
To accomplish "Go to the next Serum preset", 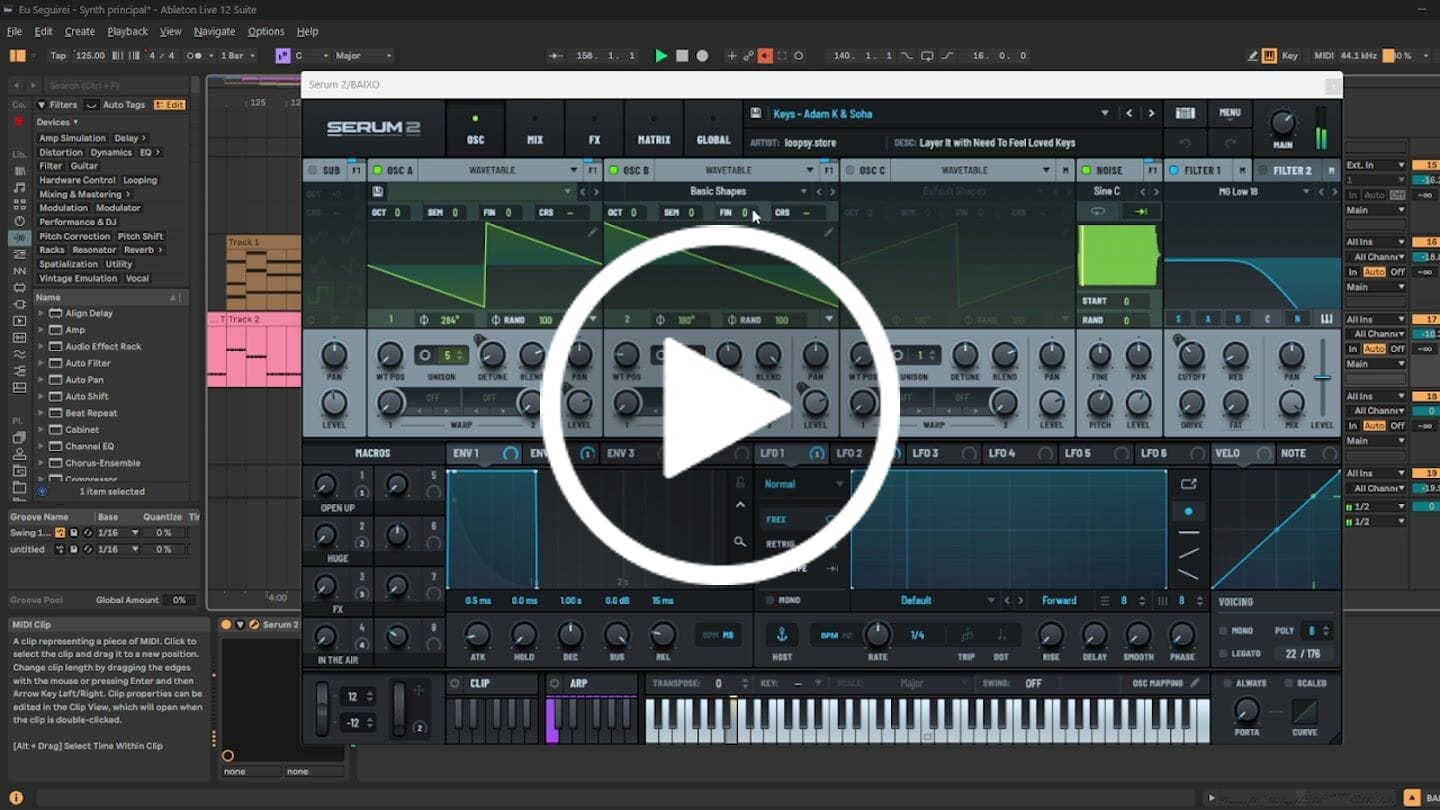I will point(1151,114).
